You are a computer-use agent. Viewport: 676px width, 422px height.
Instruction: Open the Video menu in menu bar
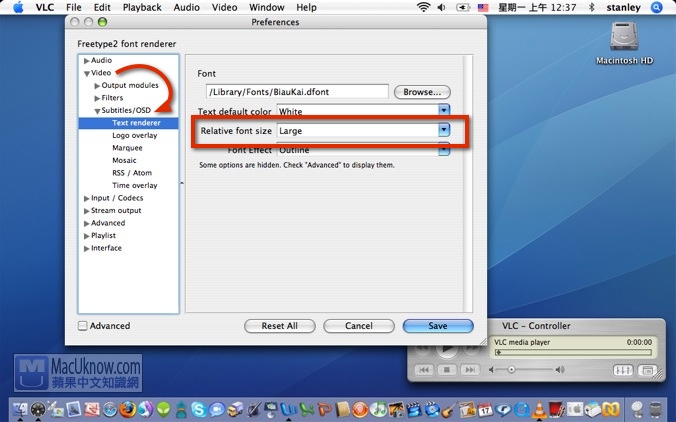(x=224, y=7)
